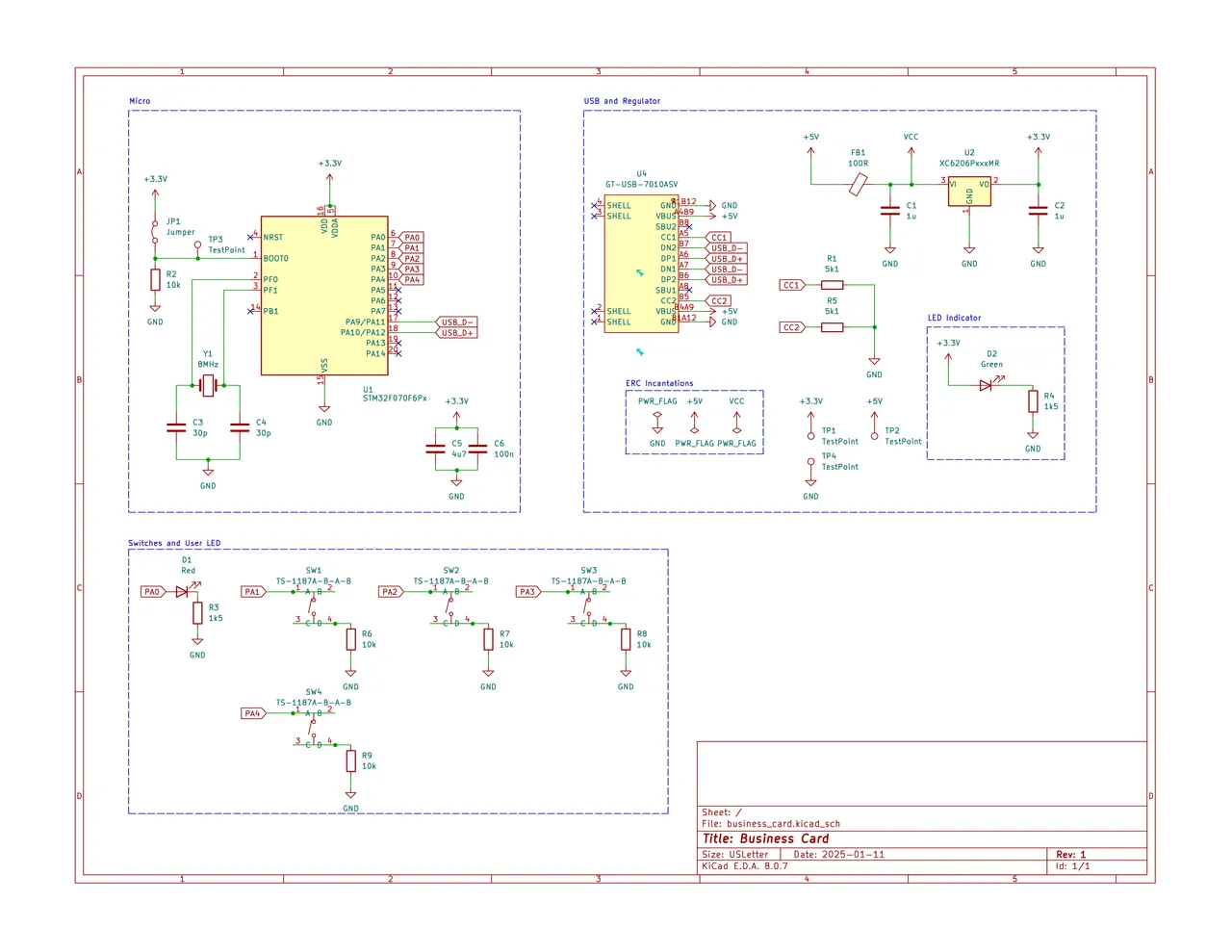The height and width of the screenshot is (952, 1232).
Task: Select resistor R1 5k1
Action: click(832, 285)
